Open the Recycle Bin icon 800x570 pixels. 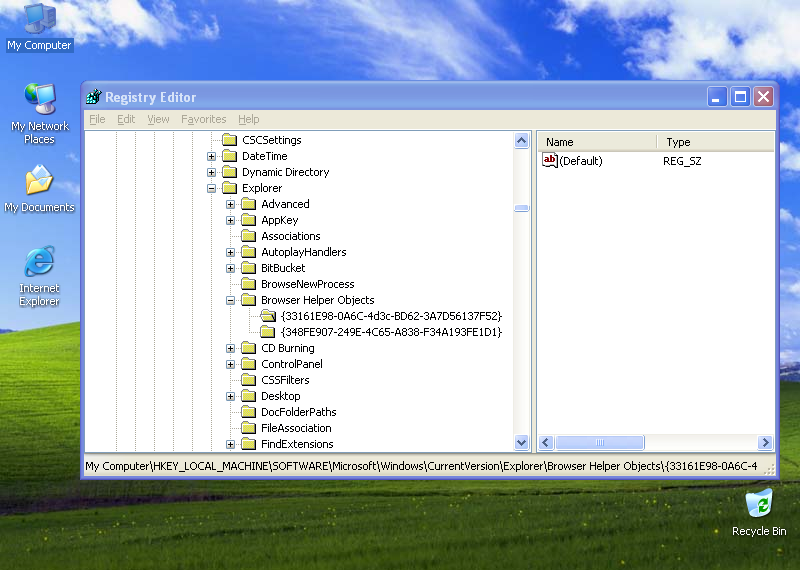pyautogui.click(x=759, y=512)
